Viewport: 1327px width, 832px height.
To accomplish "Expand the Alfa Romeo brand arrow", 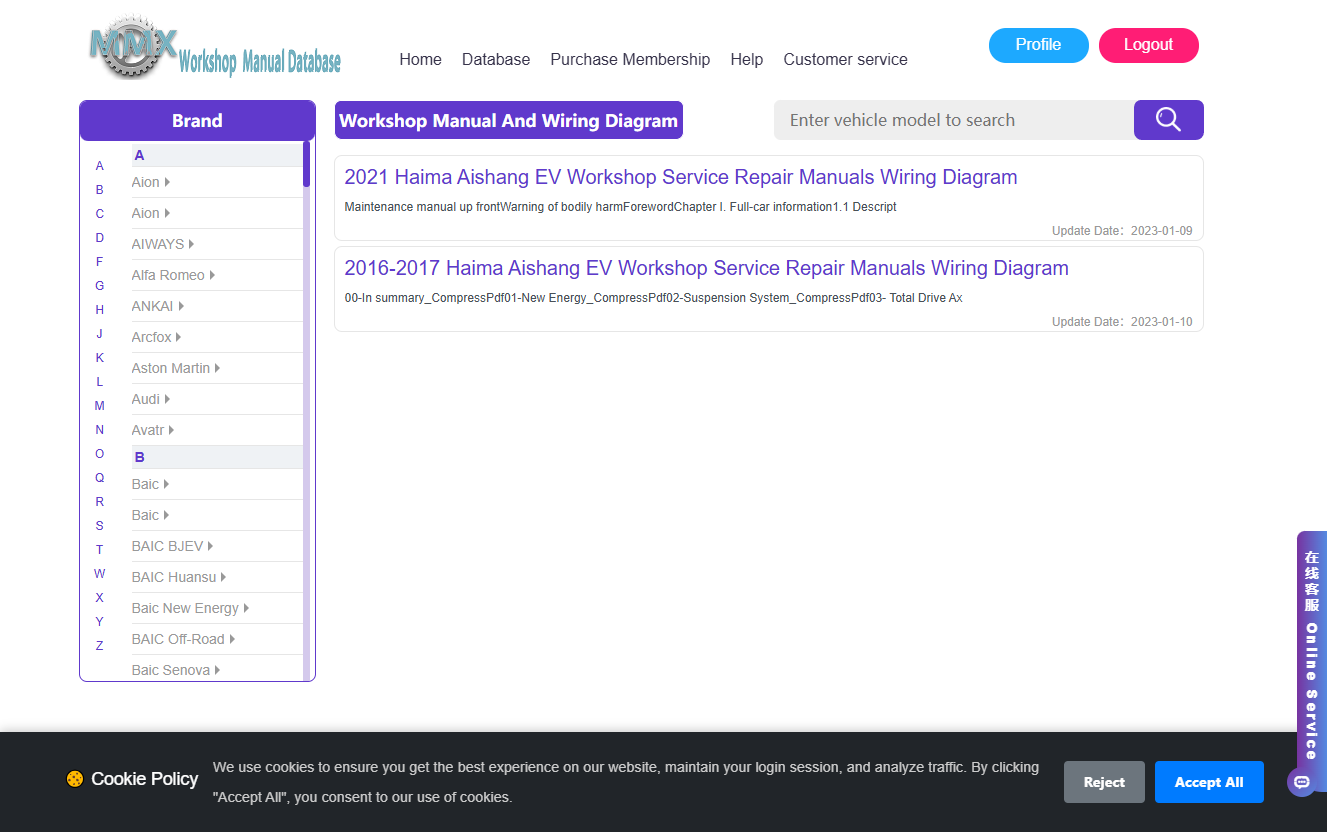I will (x=212, y=275).
